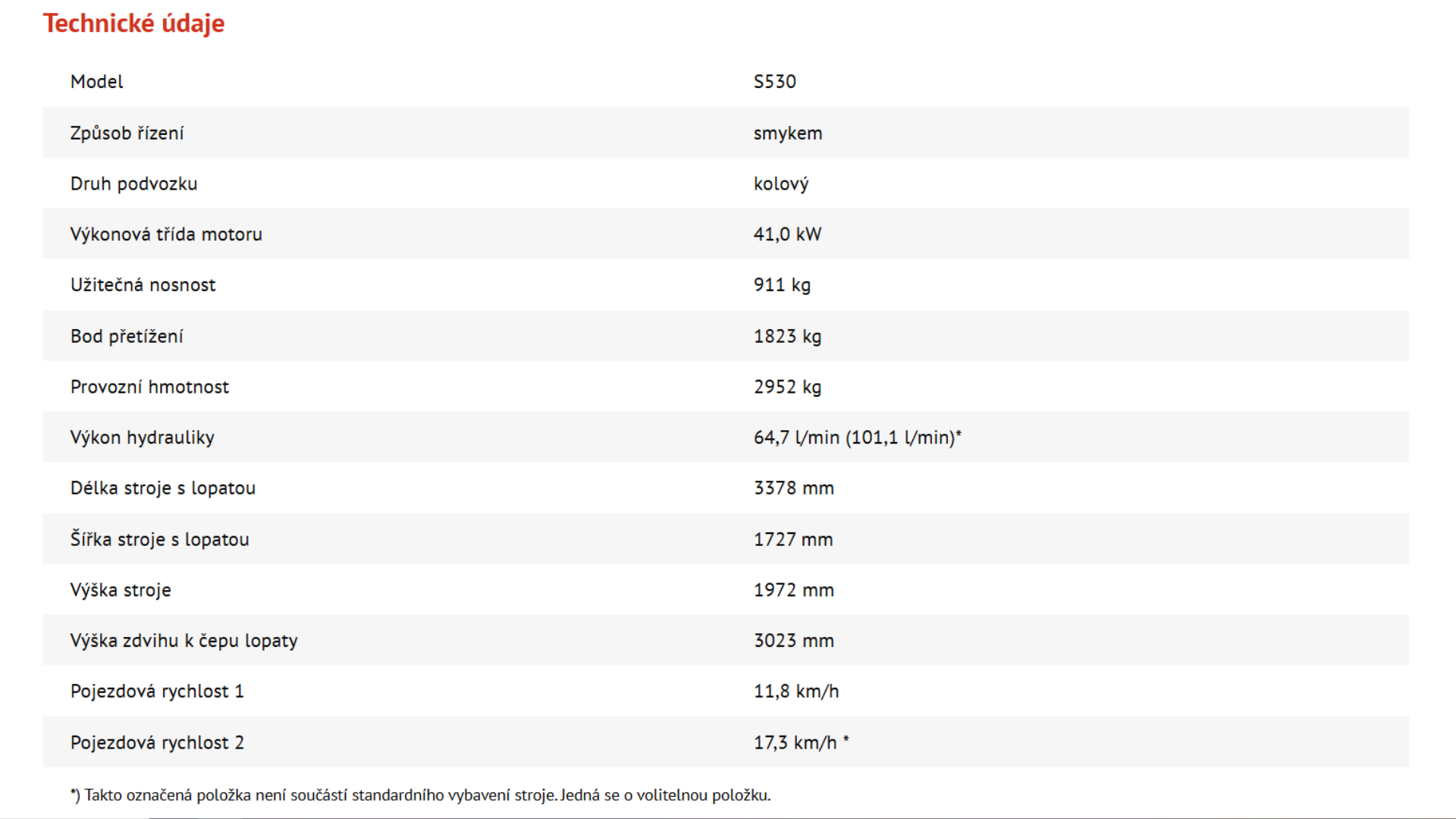Click the 2952 kg operating weight value

click(x=787, y=388)
